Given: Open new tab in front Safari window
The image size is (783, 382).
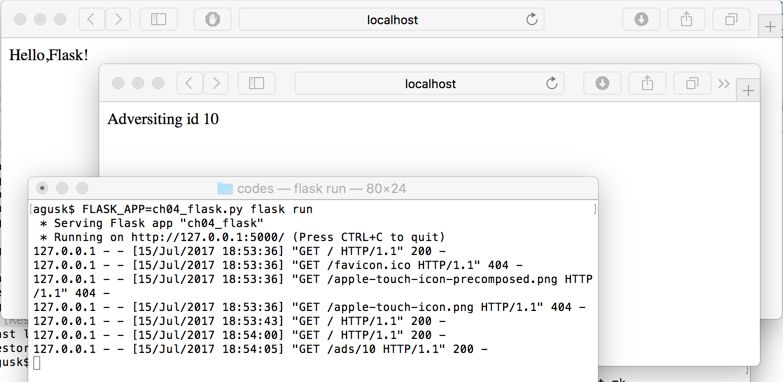Looking at the screenshot, I should click(748, 90).
